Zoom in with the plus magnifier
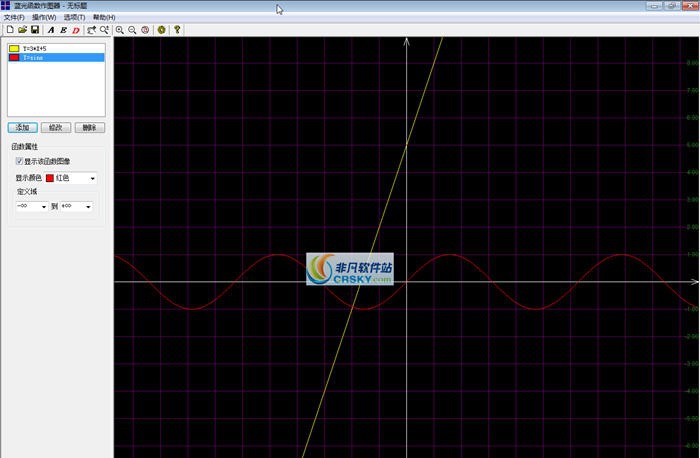The width and height of the screenshot is (700, 458). point(120,30)
